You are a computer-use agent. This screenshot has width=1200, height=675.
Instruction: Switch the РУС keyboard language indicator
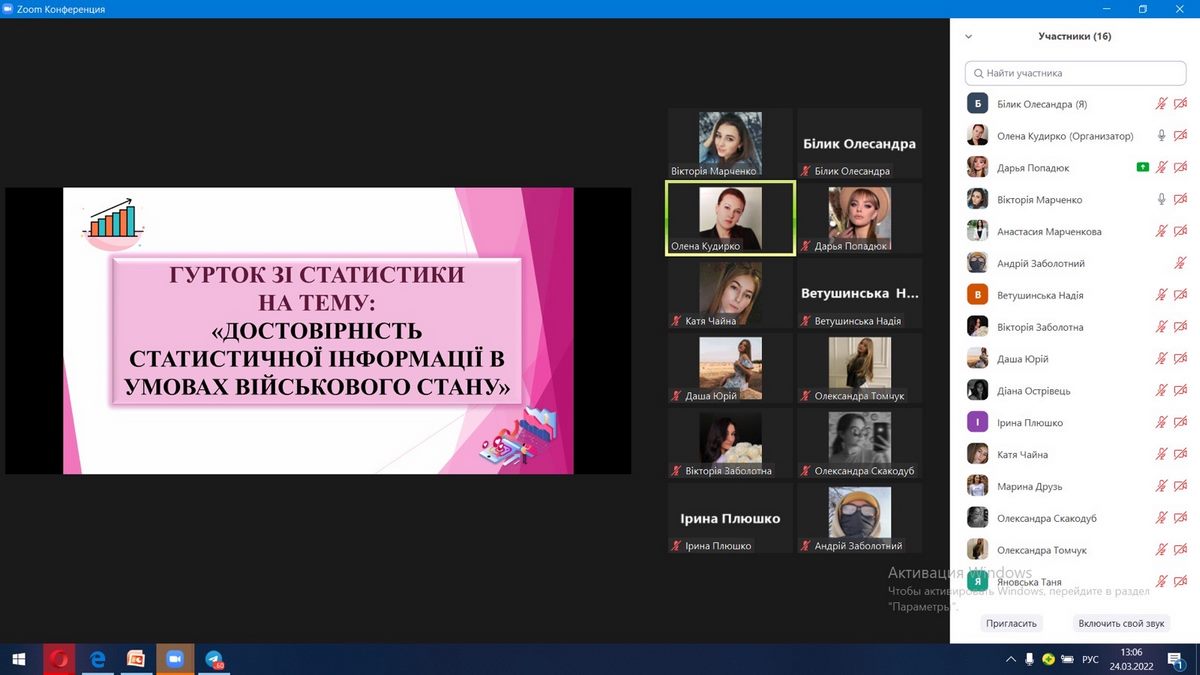pos(1090,660)
